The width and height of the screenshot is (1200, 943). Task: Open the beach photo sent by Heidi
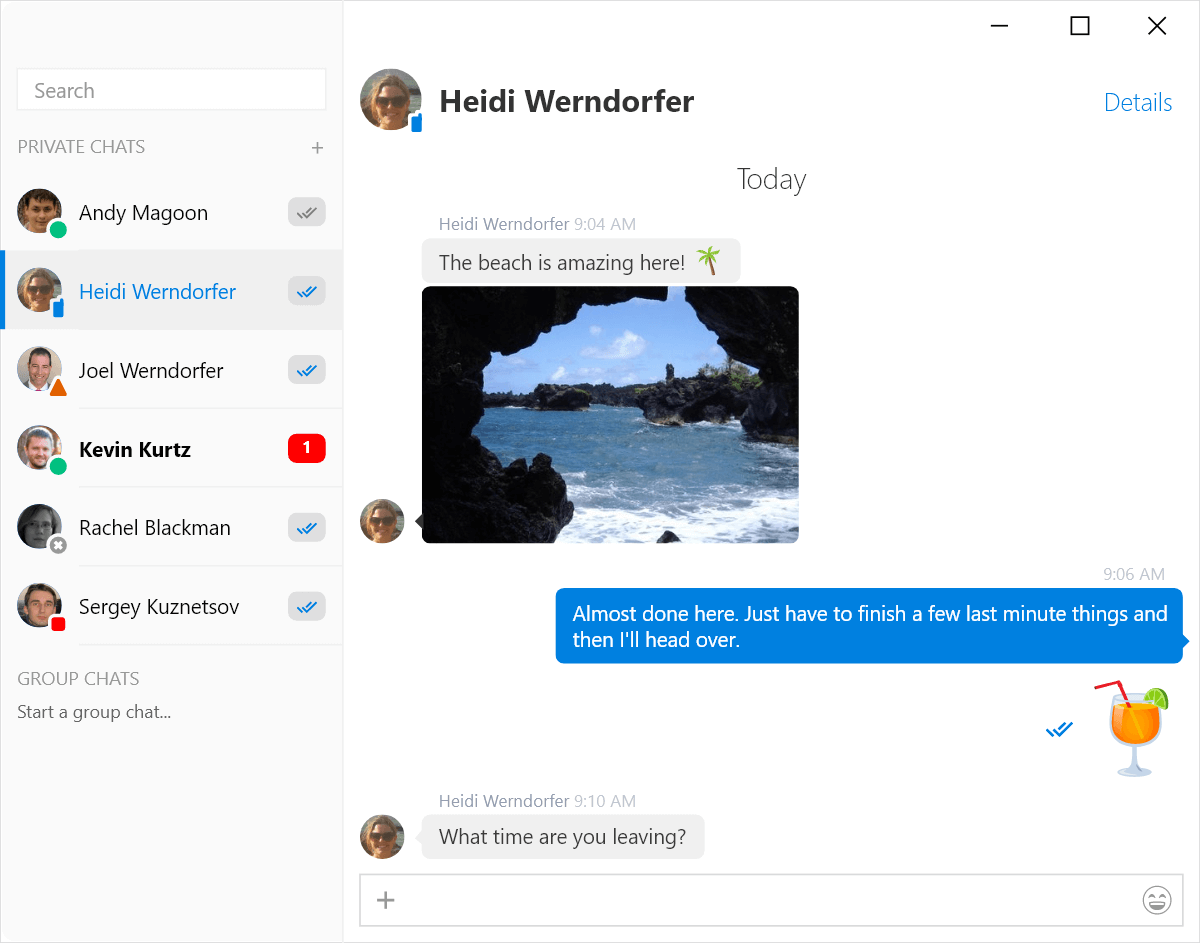[610, 415]
